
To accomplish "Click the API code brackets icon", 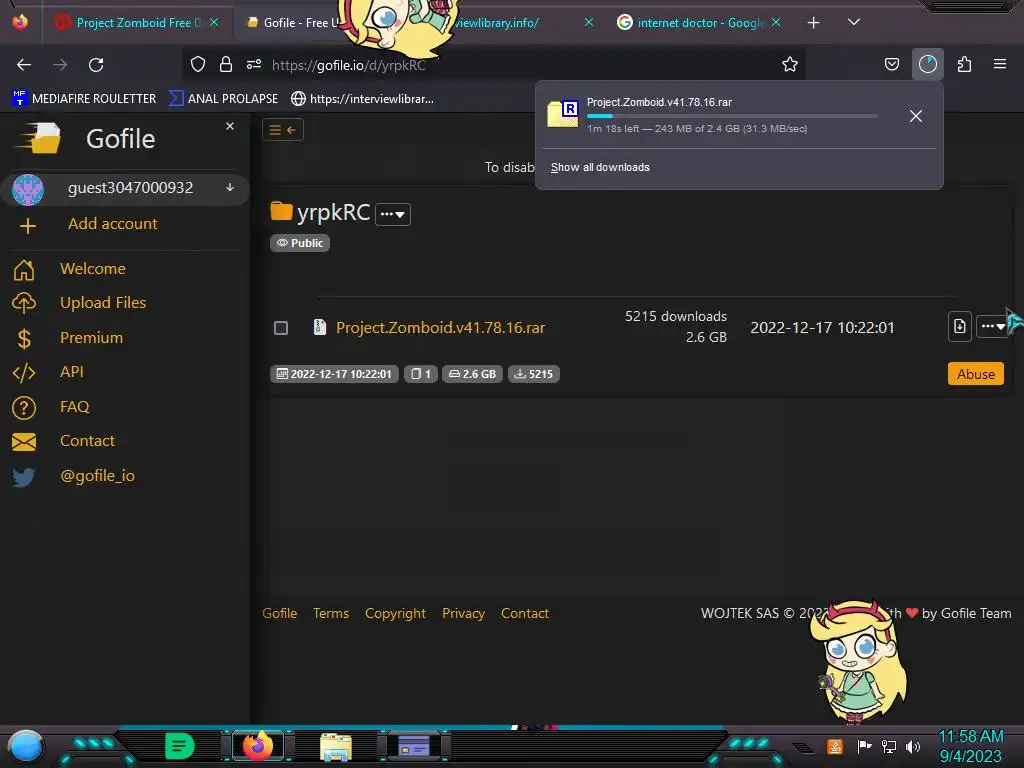I will tap(24, 372).
